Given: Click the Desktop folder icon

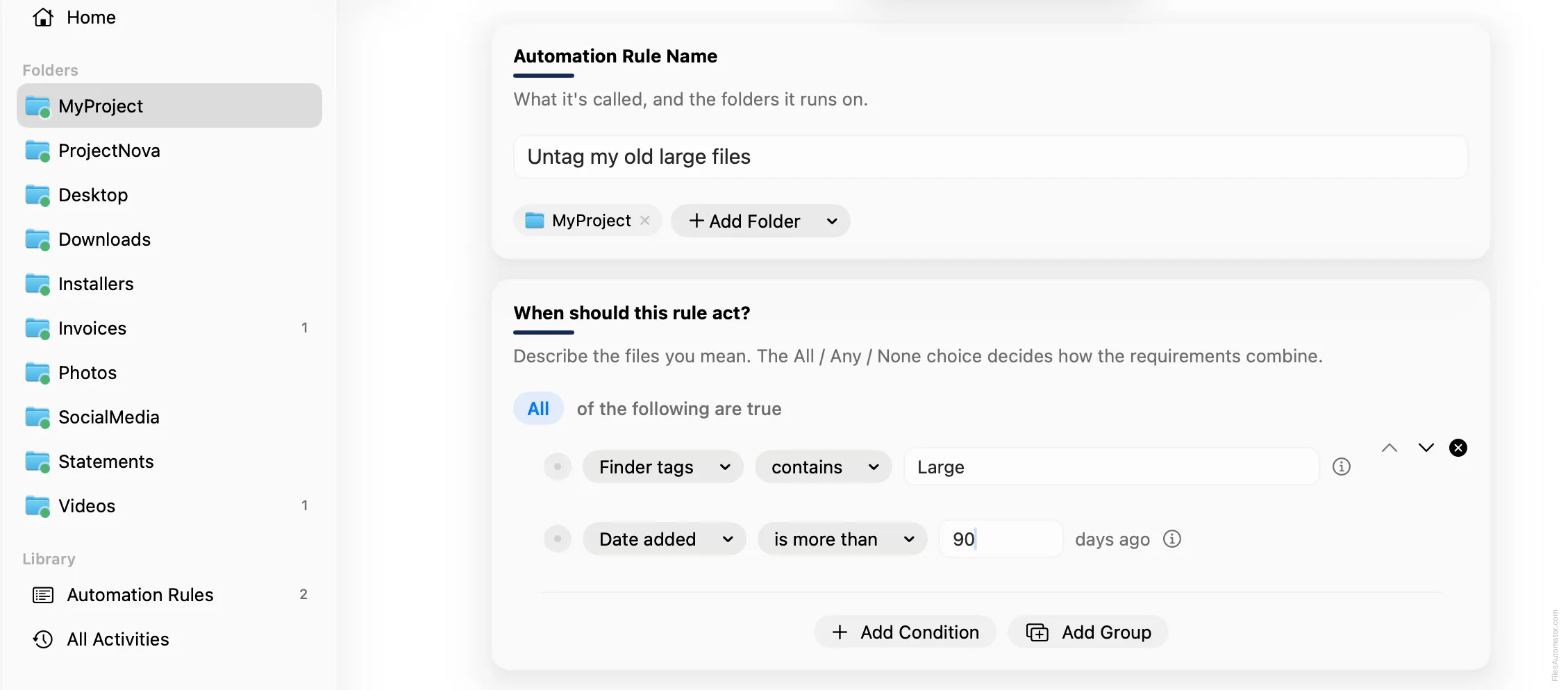Looking at the screenshot, I should (x=37, y=195).
